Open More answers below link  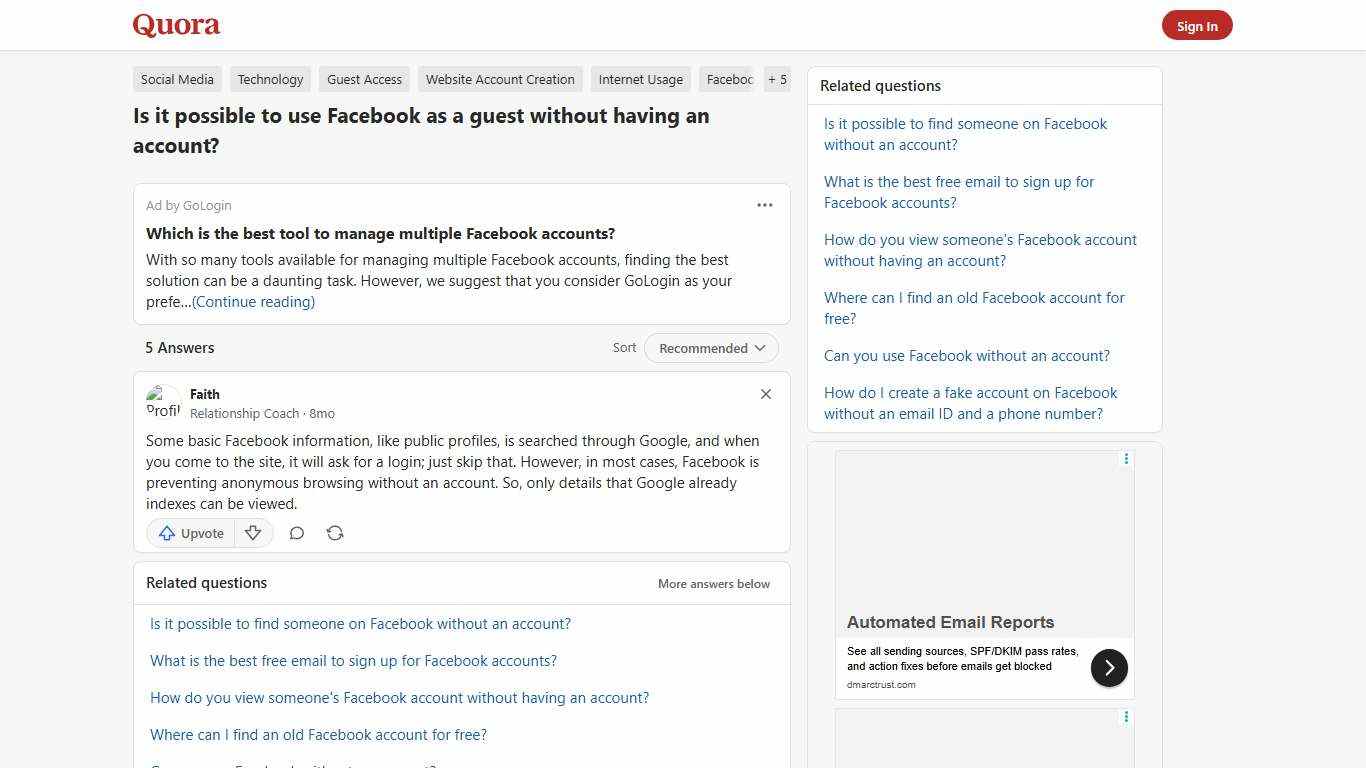pyautogui.click(x=713, y=583)
